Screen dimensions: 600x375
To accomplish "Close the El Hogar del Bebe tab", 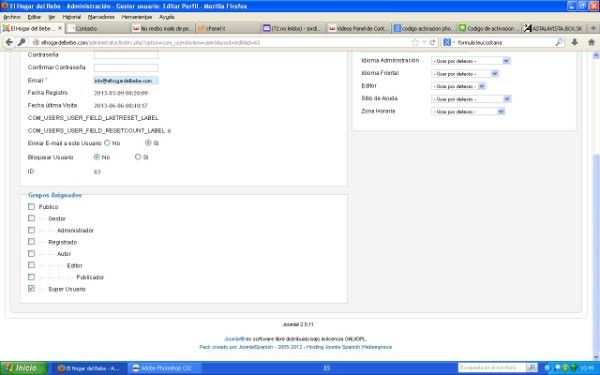I will (x=60, y=28).
